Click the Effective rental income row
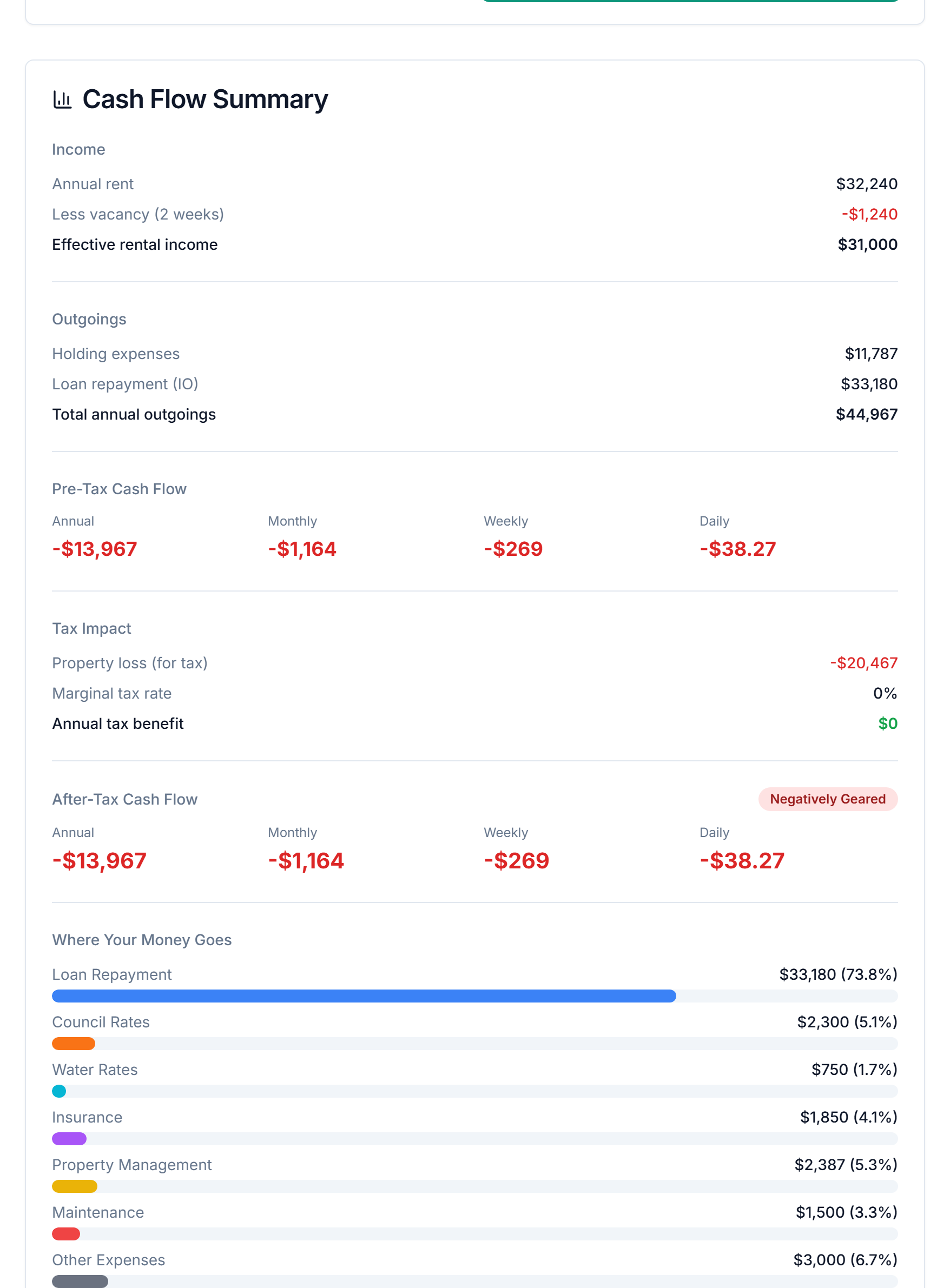This screenshot has height=1288, width=950. 135,244
